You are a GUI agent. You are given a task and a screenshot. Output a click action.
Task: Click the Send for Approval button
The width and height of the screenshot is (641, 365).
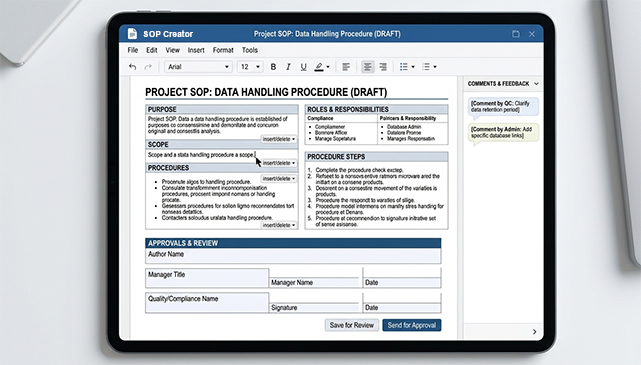pyautogui.click(x=412, y=325)
